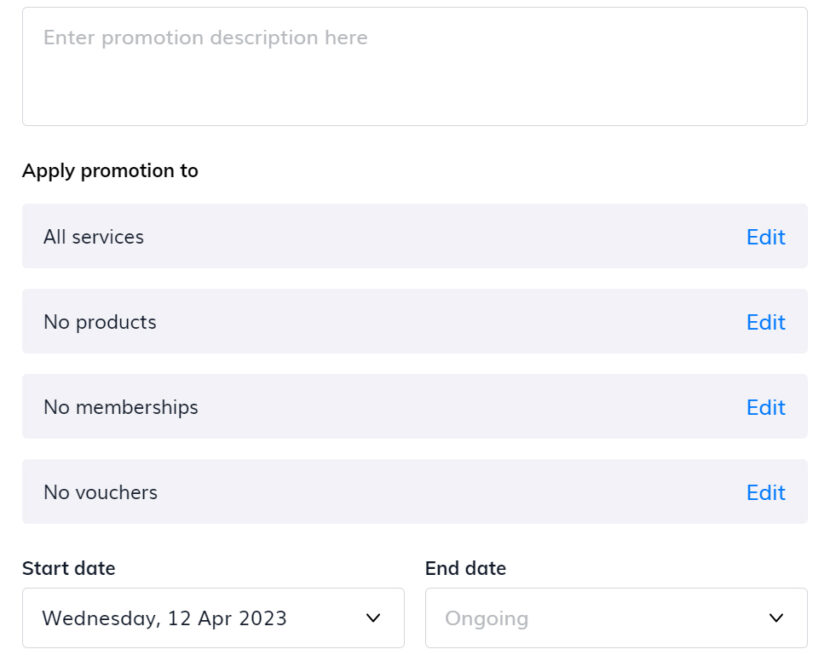The height and width of the screenshot is (655, 830).
Task: Edit the memberships for this promotion
Action: click(765, 407)
